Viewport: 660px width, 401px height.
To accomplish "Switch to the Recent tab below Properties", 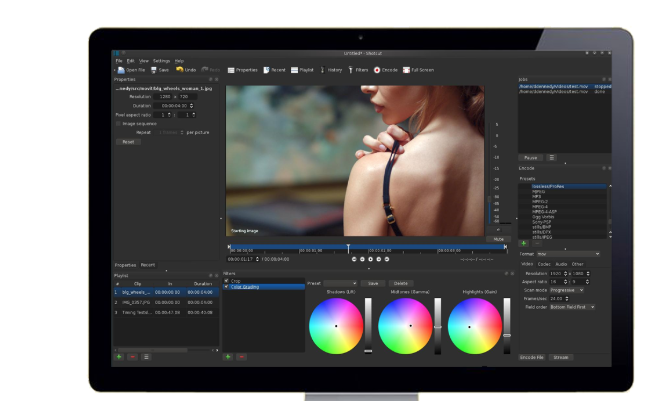I will (148, 265).
